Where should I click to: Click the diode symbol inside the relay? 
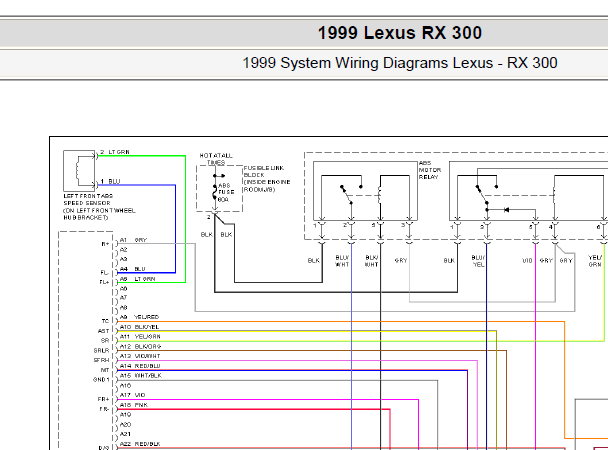[506, 210]
